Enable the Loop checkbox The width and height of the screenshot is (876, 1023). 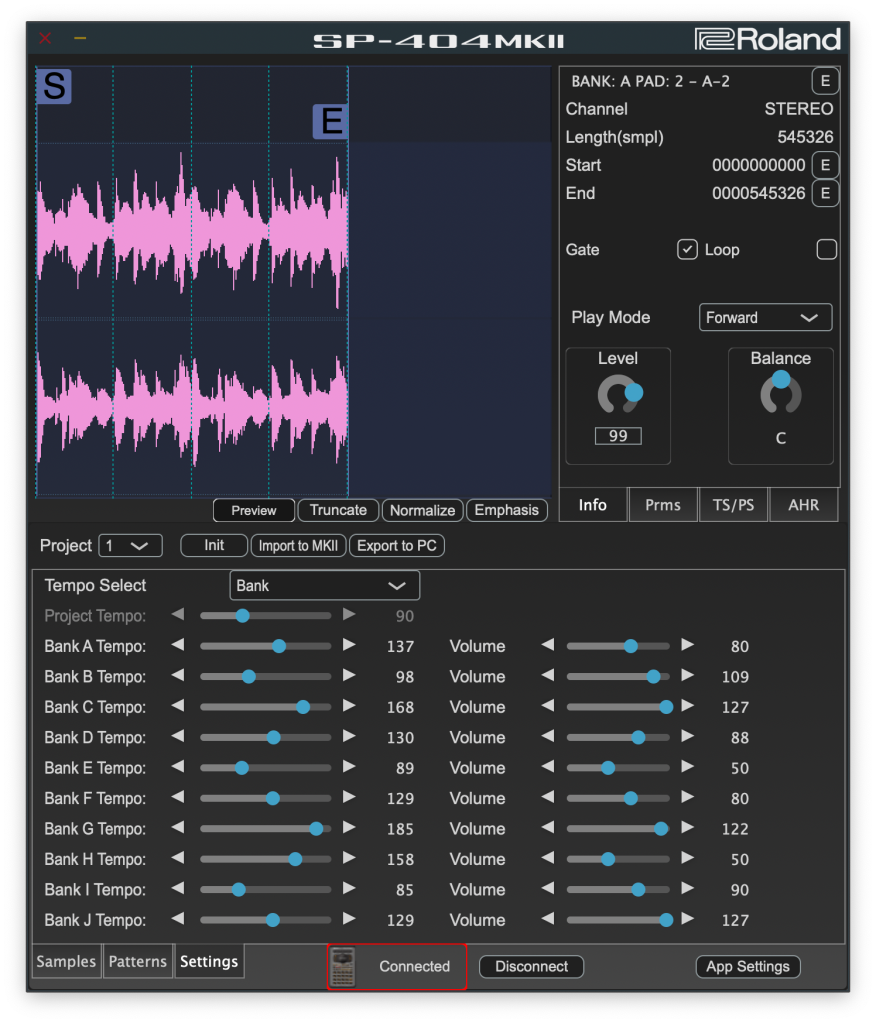826,250
